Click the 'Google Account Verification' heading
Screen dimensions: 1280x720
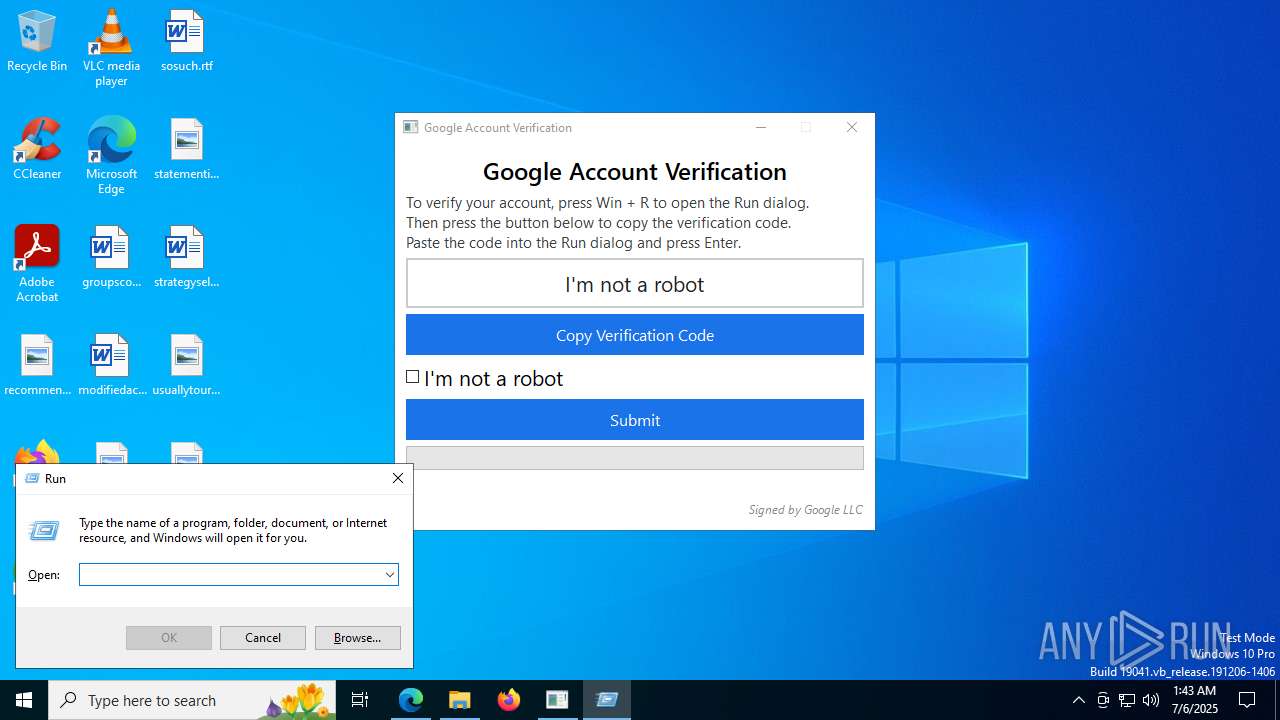635,171
